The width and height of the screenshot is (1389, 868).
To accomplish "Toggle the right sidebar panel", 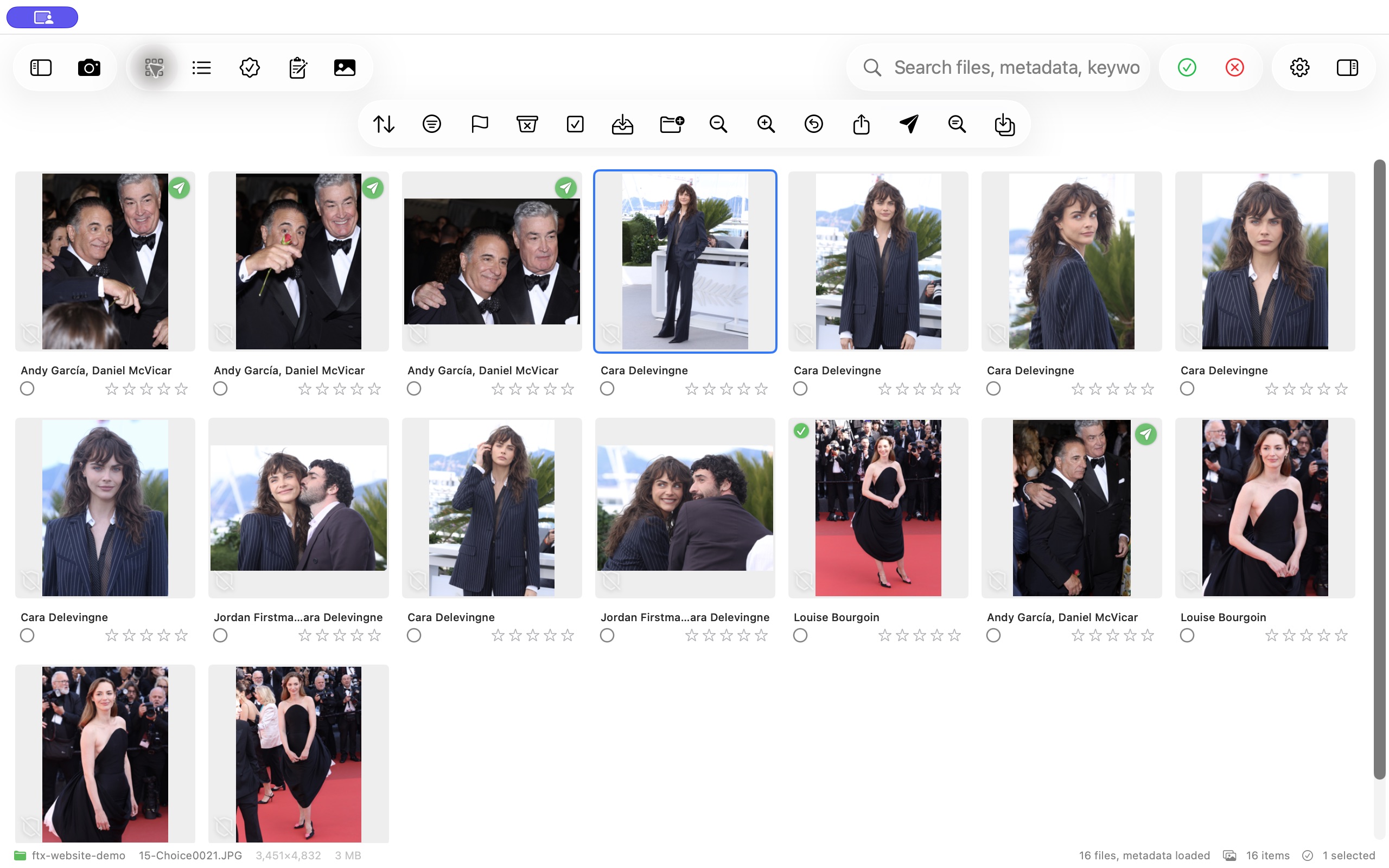I will pos(1347,68).
